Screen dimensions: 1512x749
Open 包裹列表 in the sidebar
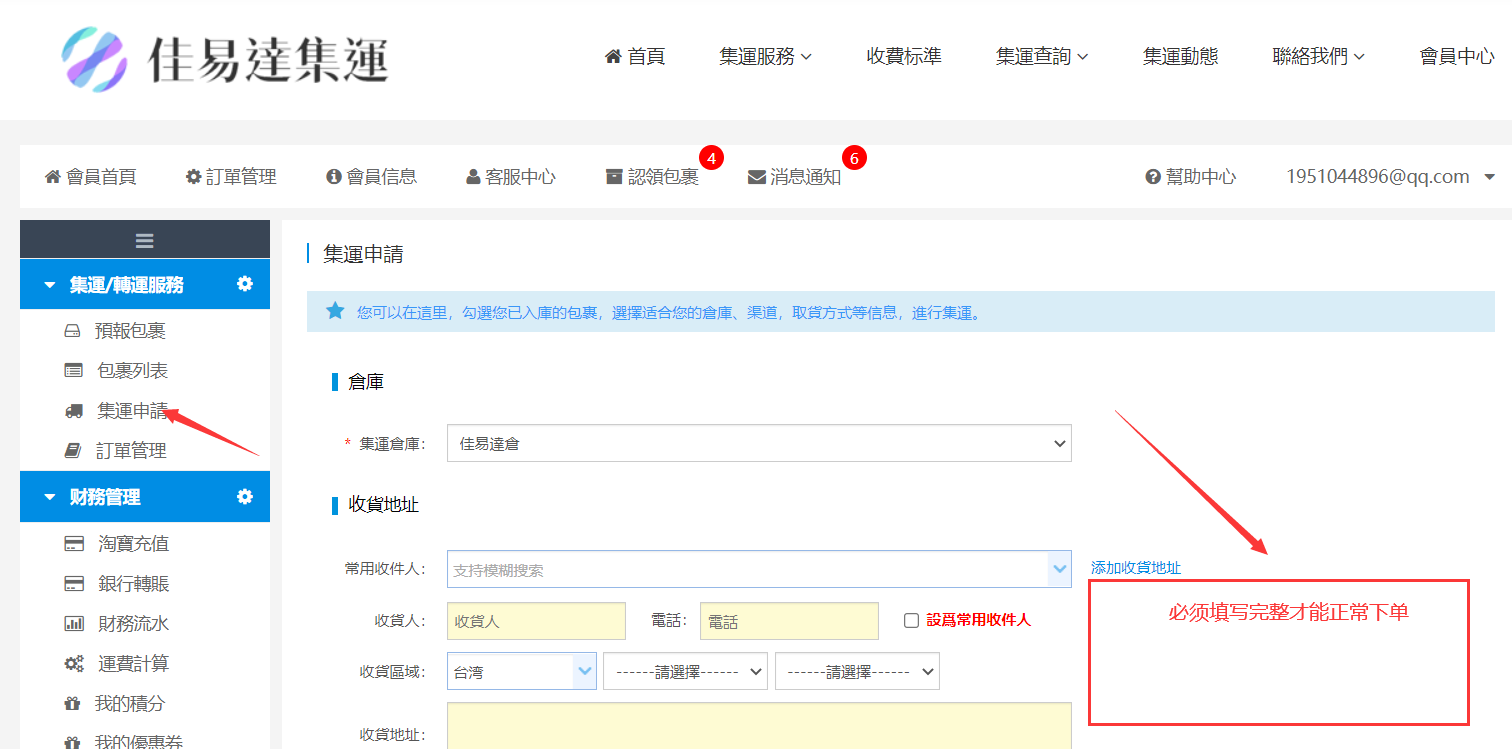click(132, 371)
